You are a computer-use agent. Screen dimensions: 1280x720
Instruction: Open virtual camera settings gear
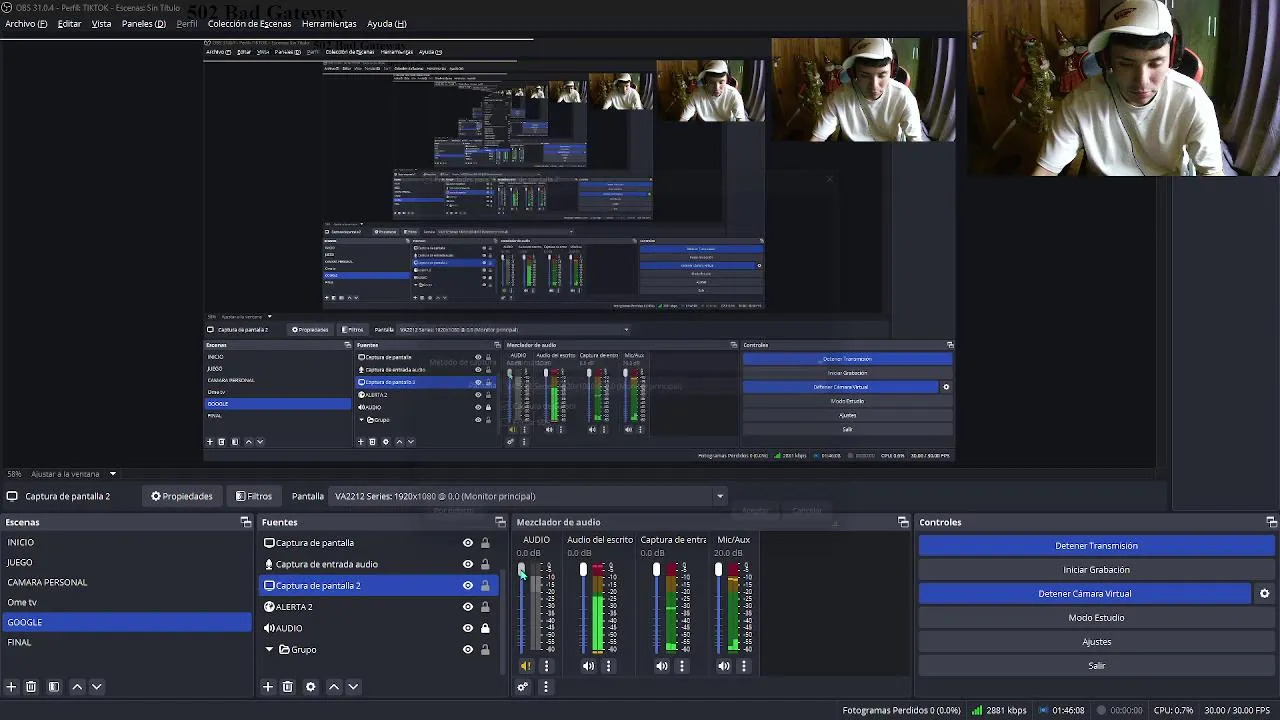coord(1264,594)
